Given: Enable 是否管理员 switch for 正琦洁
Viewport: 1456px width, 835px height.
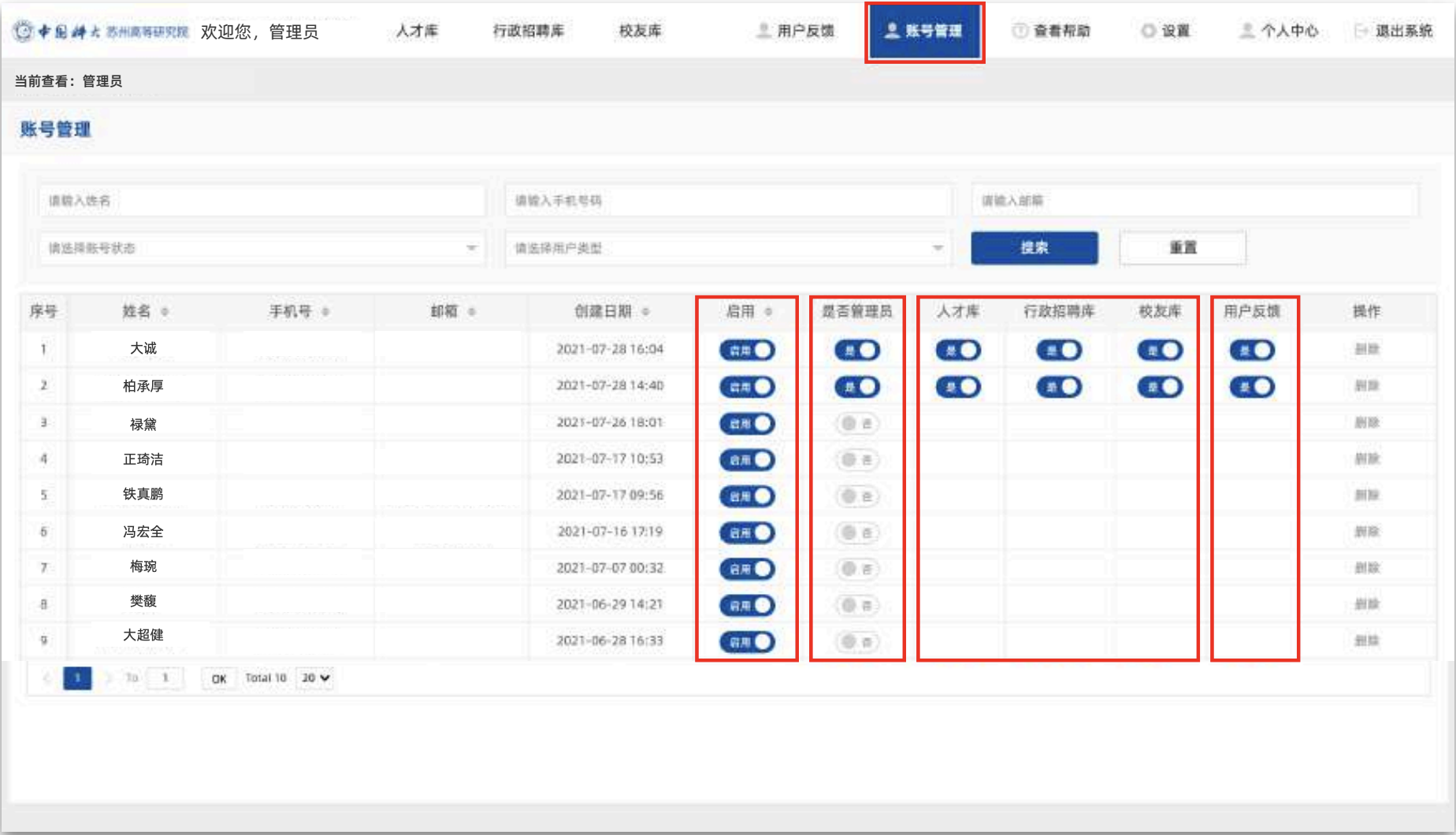Looking at the screenshot, I should tap(857, 460).
